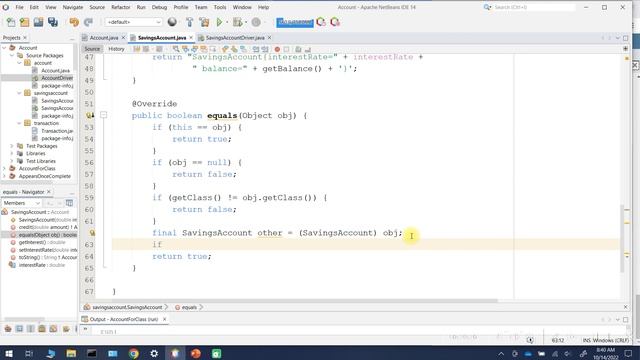
Task: Open the Members dropdown in Navigator
Action: coord(21,203)
